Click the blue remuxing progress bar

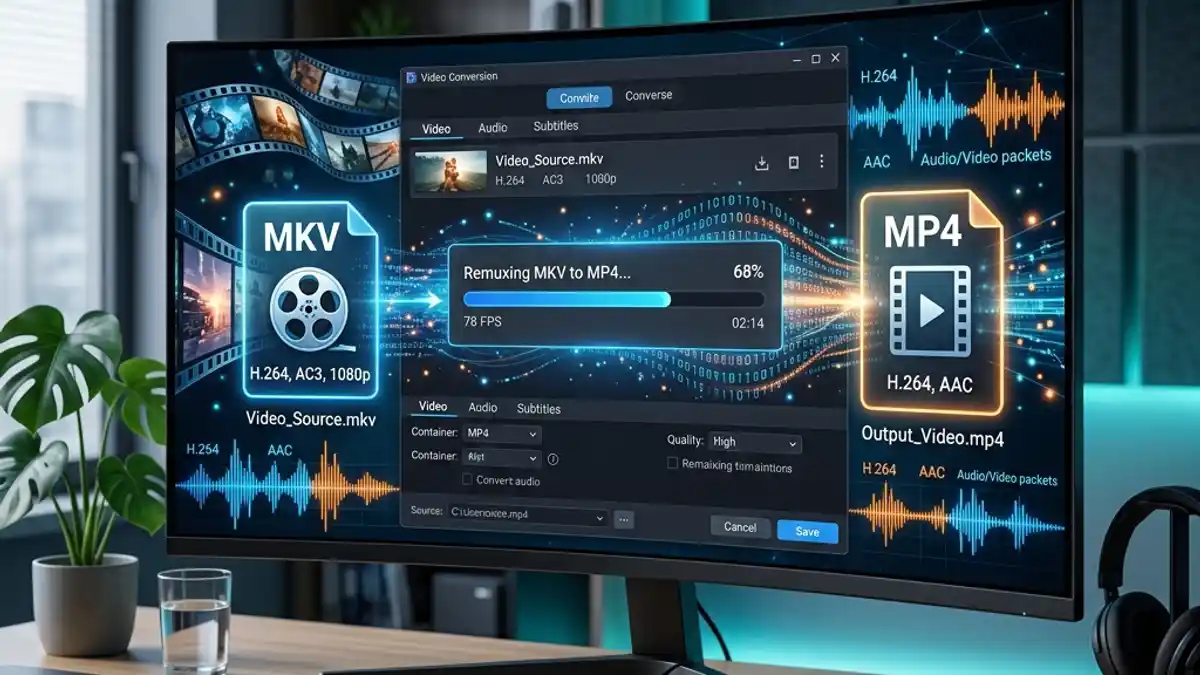(x=567, y=299)
